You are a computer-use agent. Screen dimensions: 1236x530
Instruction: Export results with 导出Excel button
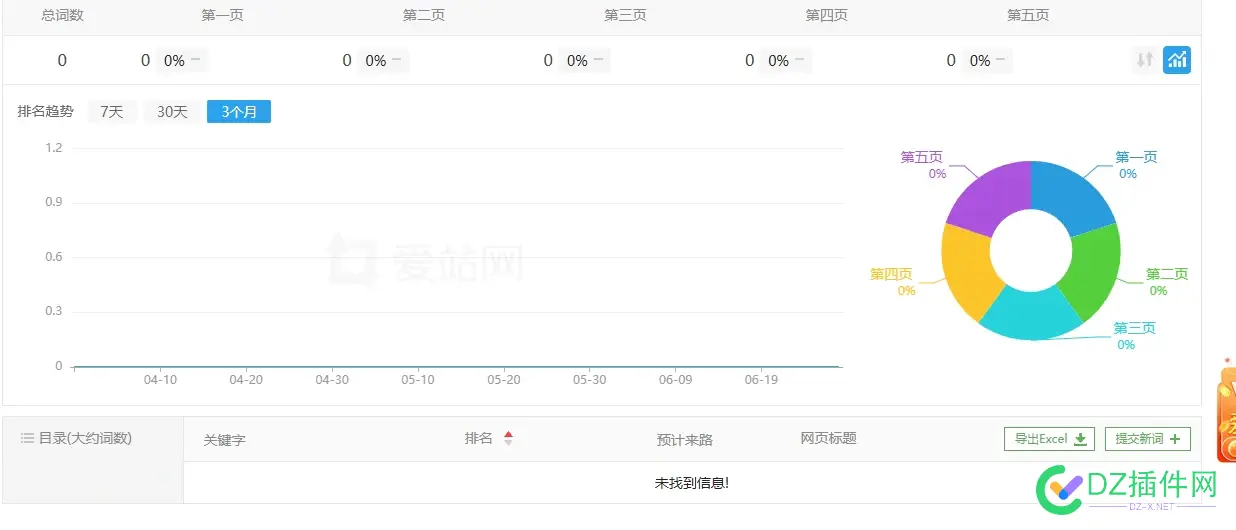click(1049, 438)
